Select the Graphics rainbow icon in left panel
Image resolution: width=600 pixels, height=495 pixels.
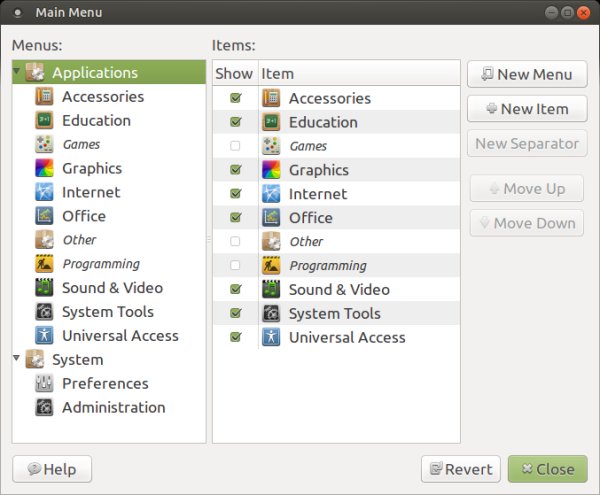coord(44,169)
